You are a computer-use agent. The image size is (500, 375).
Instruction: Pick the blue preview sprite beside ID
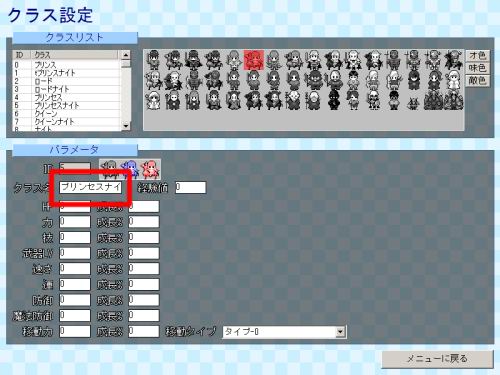[x=130, y=169]
